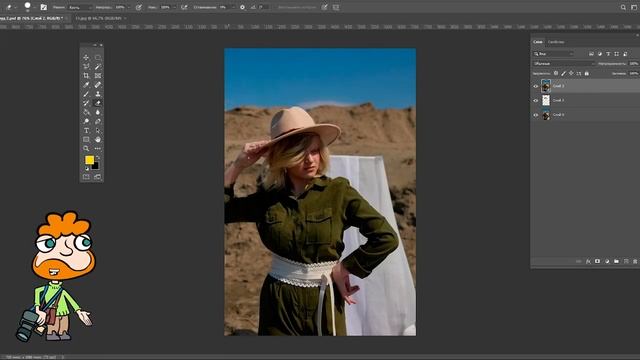Select the Type tool
Viewport: 640px width, 360px height.
click(86, 131)
